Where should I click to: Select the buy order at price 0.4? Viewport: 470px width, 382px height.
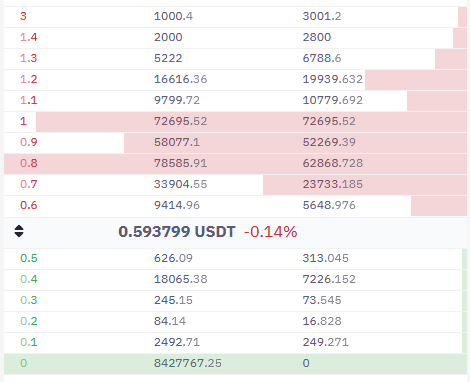(x=235, y=279)
